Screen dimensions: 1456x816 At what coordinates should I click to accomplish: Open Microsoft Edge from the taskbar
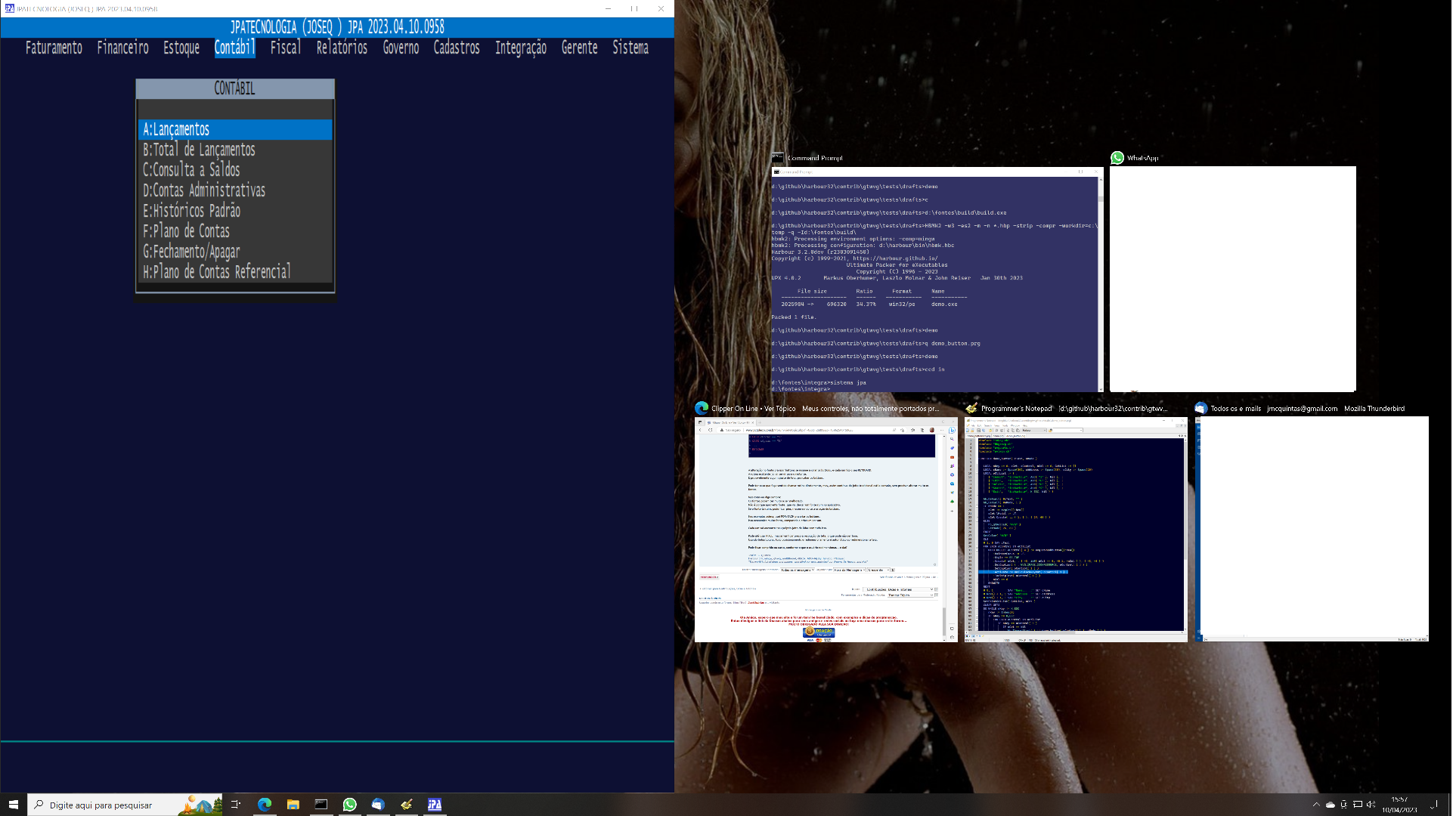click(x=265, y=805)
